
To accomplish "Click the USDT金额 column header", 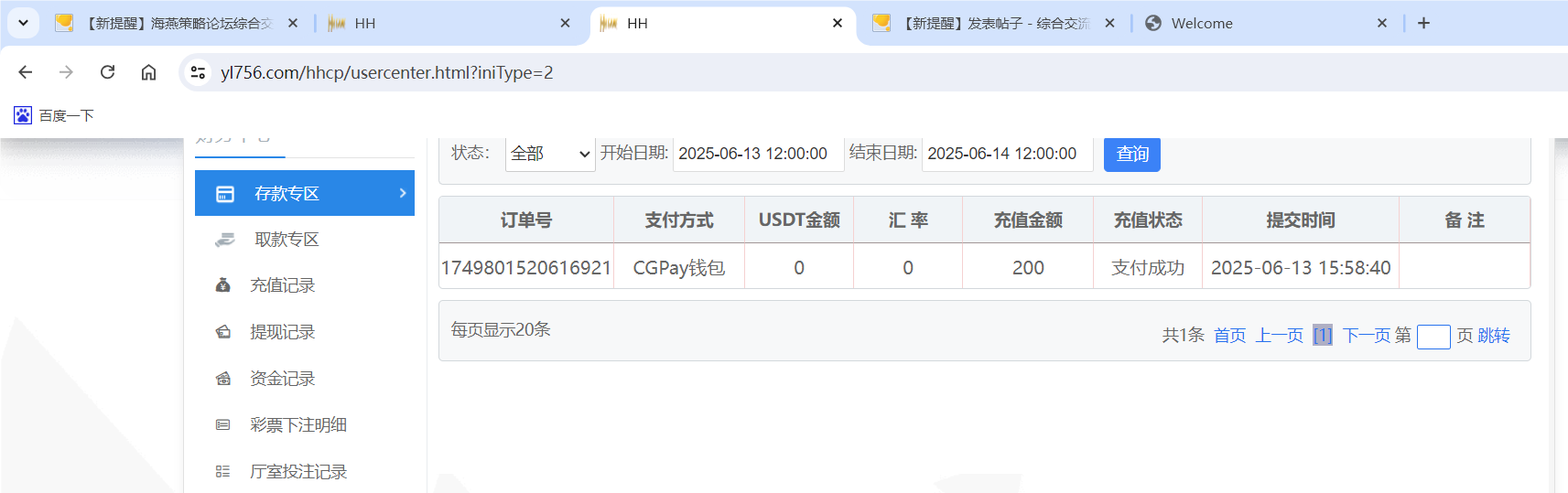I will click(x=799, y=220).
